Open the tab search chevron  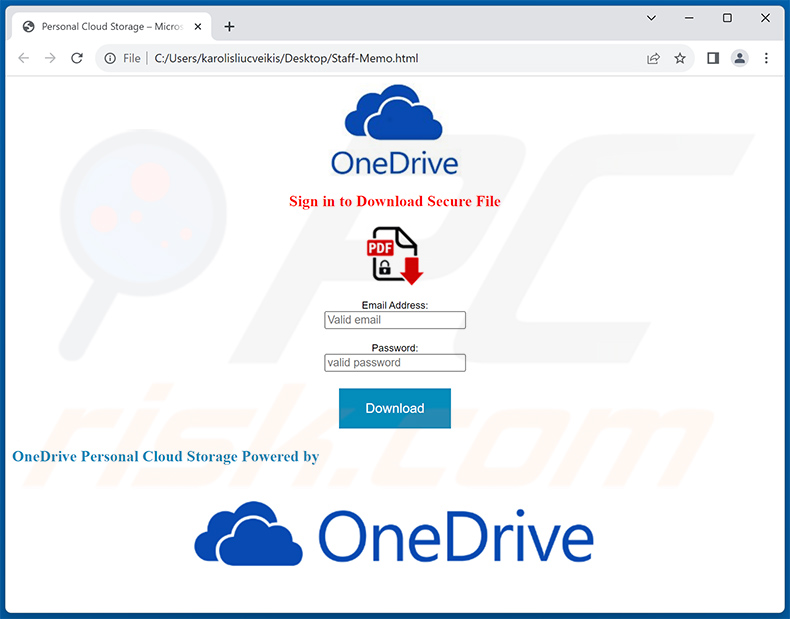[651, 18]
